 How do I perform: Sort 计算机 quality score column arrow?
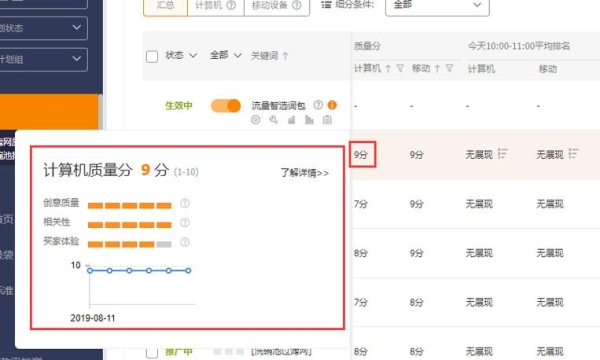388,68
